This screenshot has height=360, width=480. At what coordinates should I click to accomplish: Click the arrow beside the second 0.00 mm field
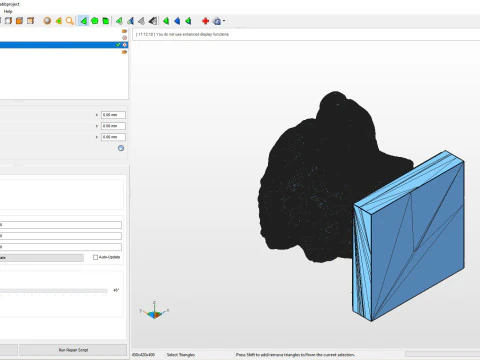pos(97,126)
